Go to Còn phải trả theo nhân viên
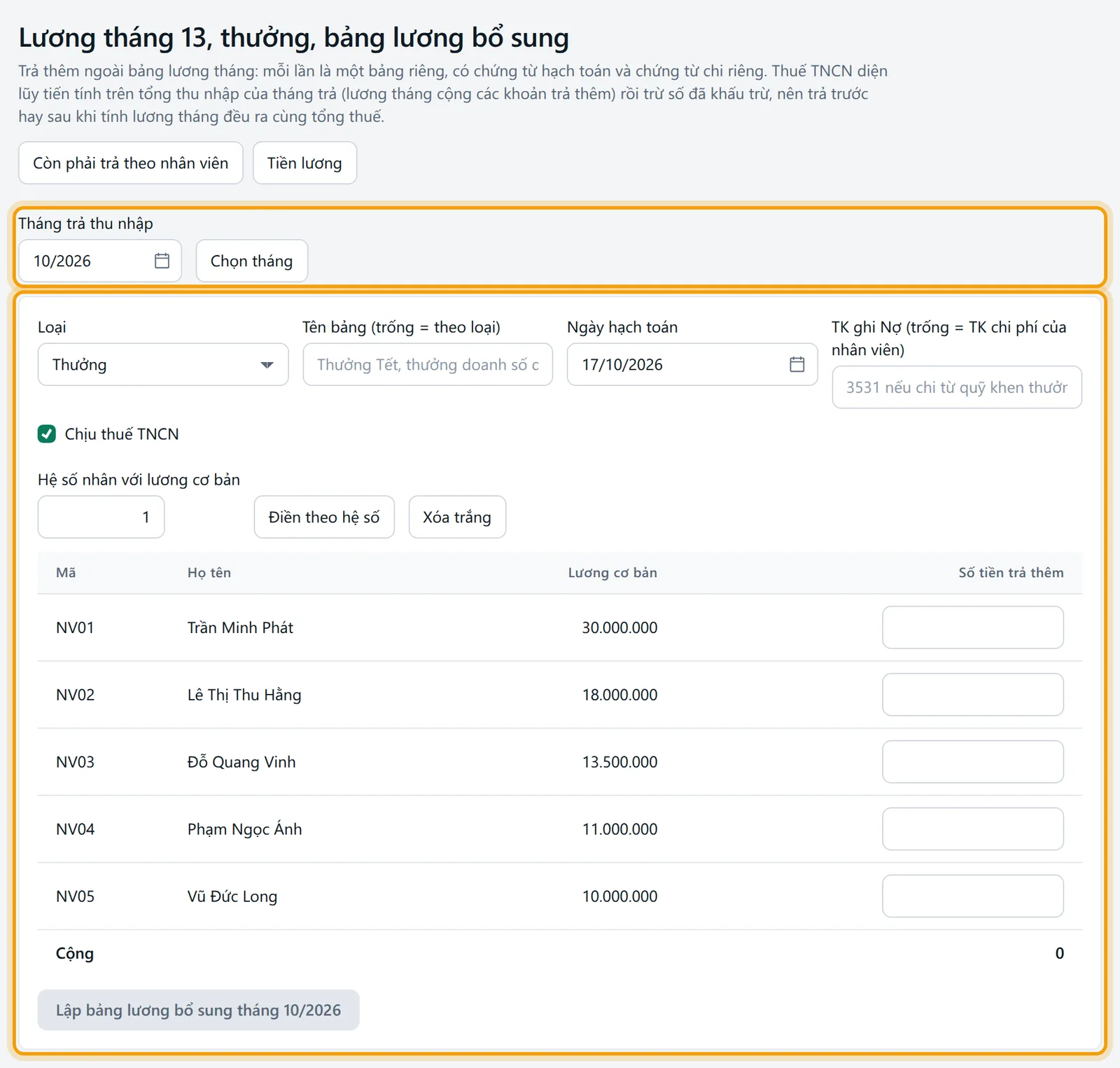 (131, 163)
